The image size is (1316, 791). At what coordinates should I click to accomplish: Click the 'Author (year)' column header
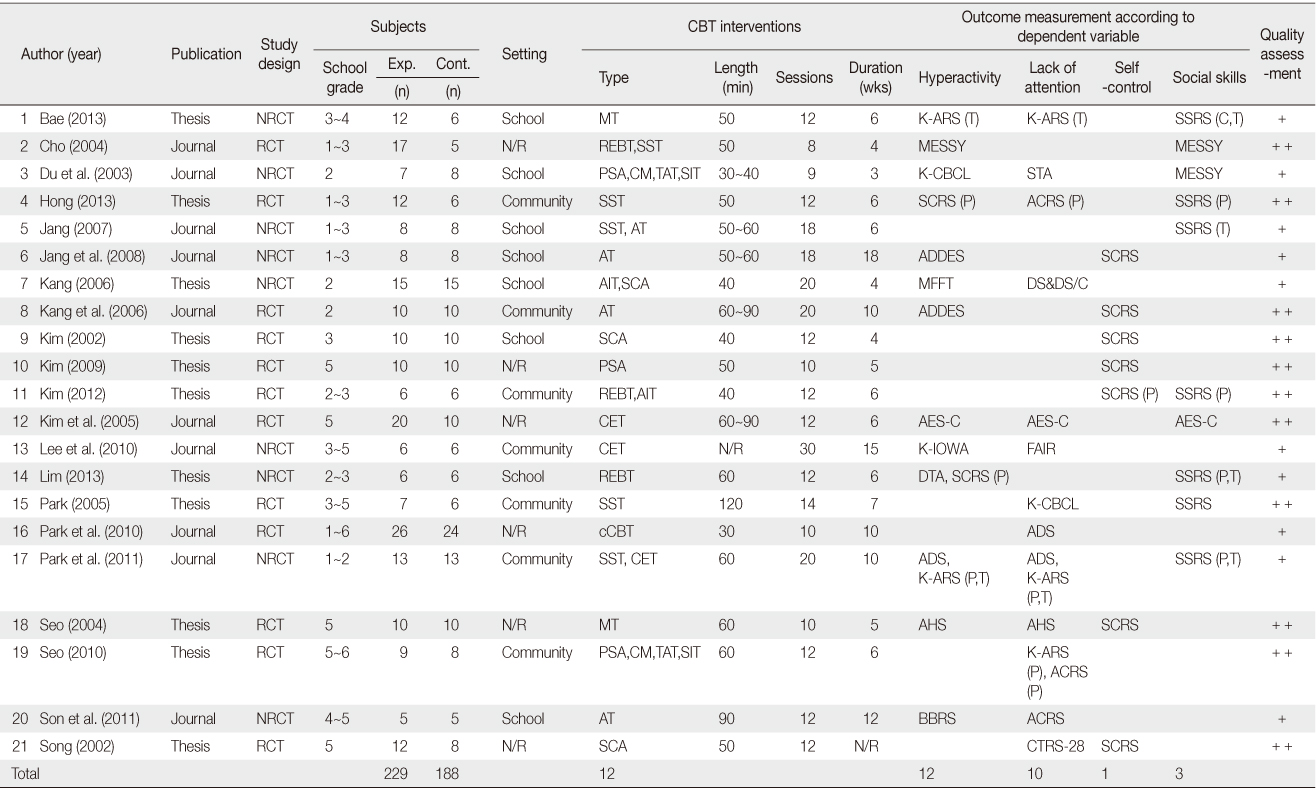click(61, 54)
